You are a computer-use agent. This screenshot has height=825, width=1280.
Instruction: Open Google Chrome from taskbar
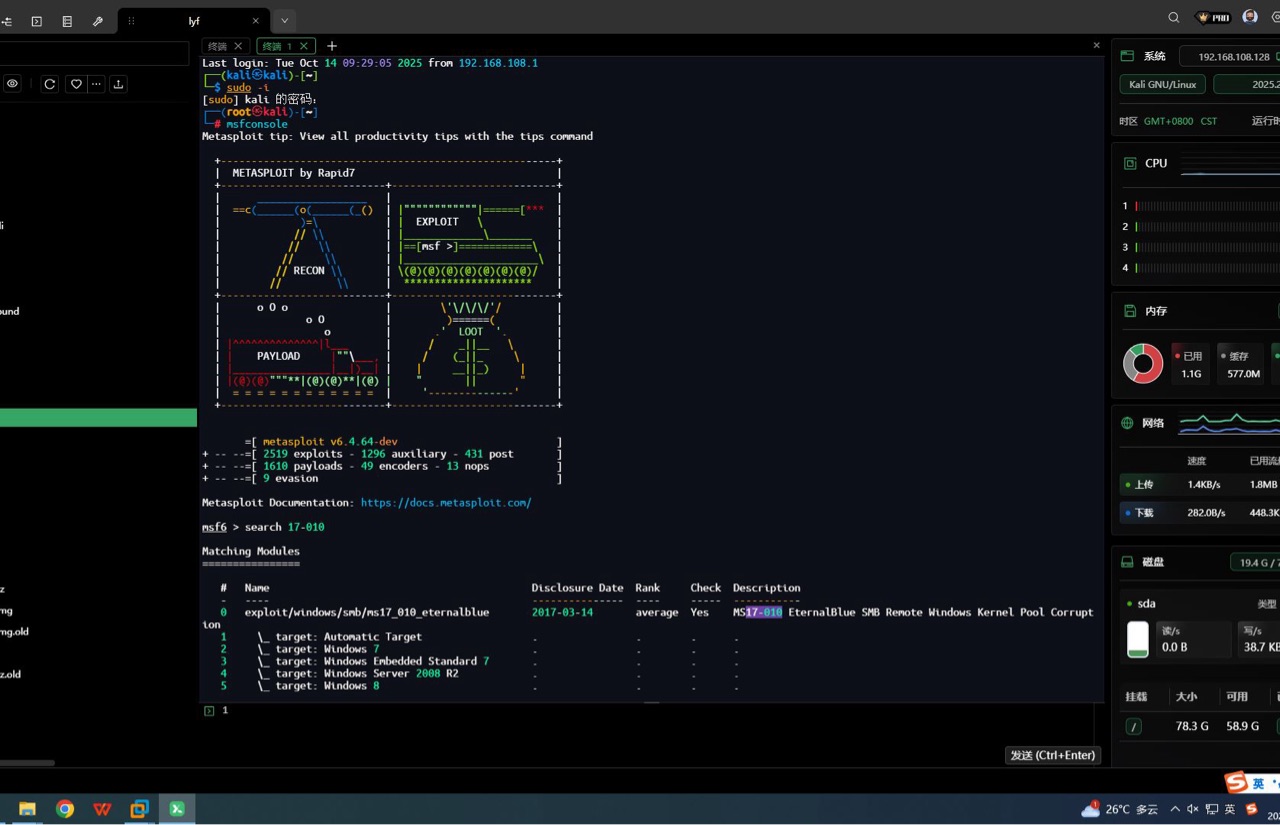tap(65, 809)
